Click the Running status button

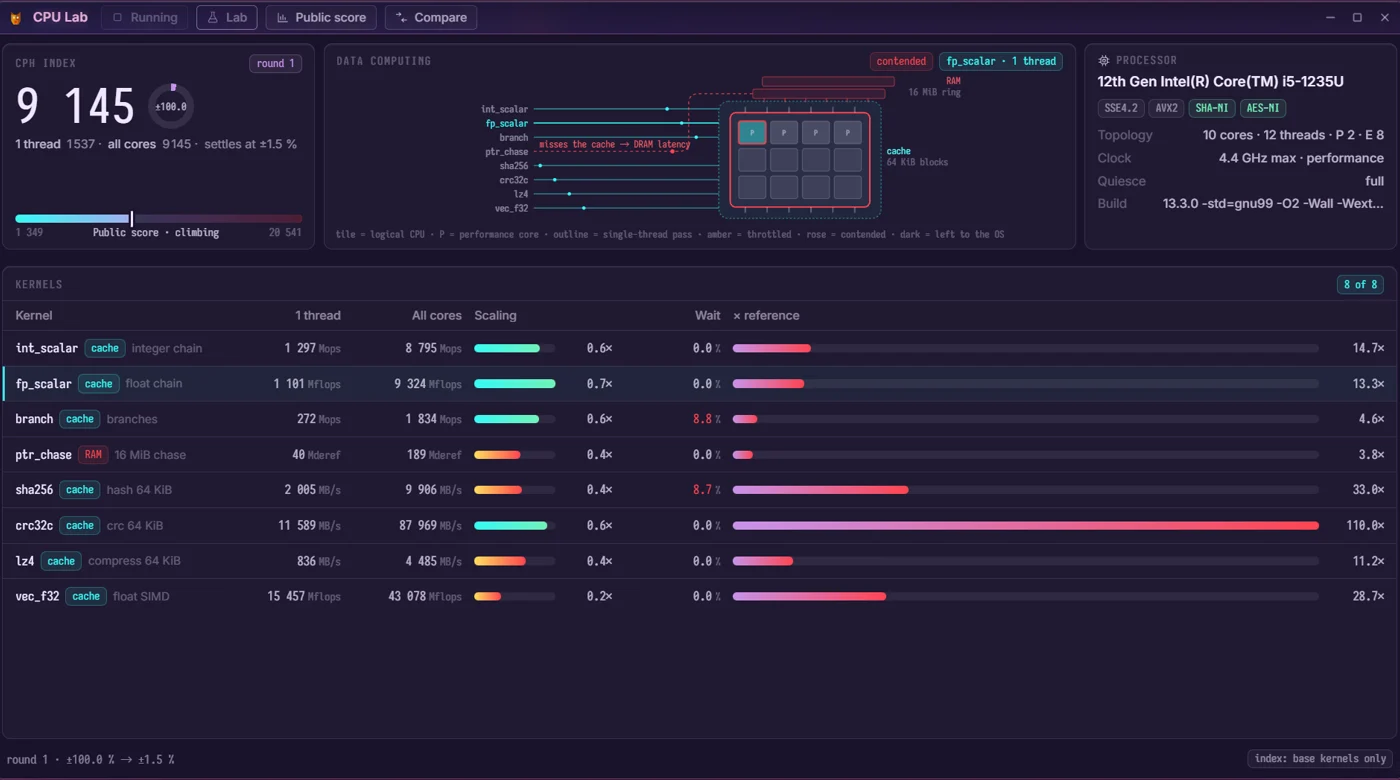coord(145,17)
